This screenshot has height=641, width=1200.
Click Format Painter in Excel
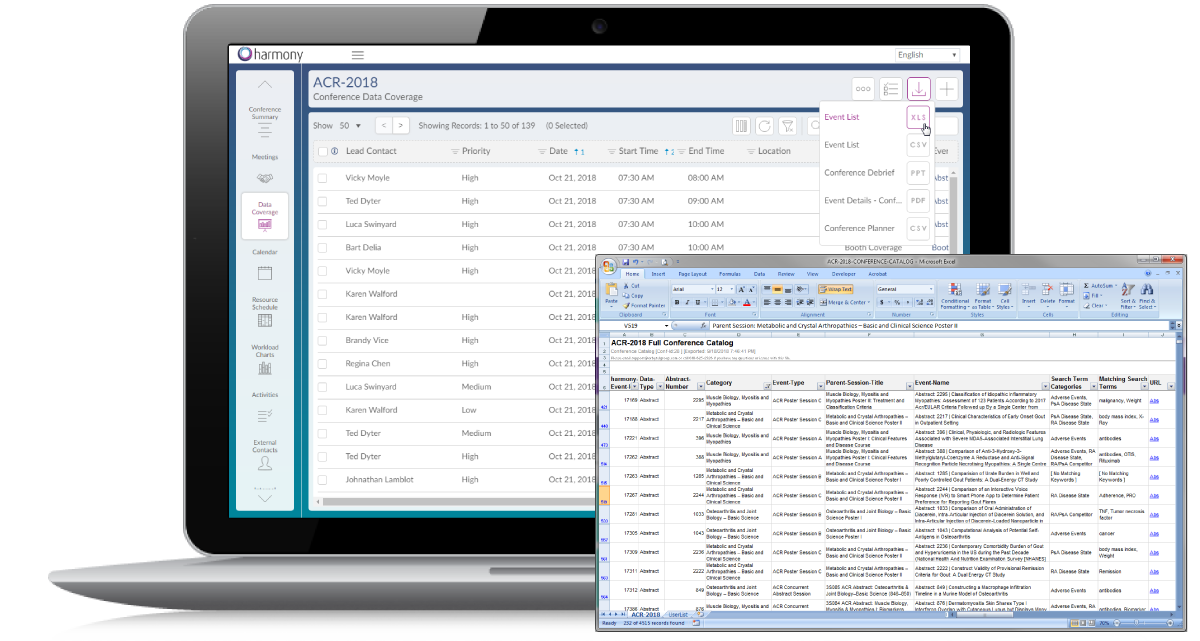pyautogui.click(x=646, y=306)
